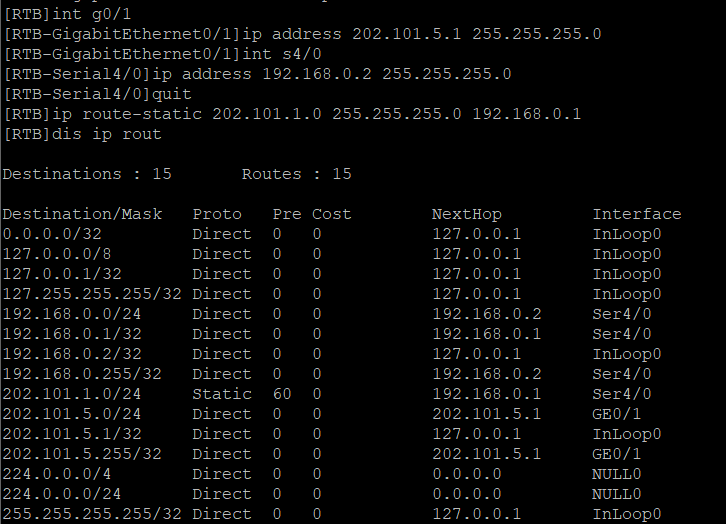Click the Static route entry 202.101.1.0/24
726x524 pixels.
click(x=72, y=393)
